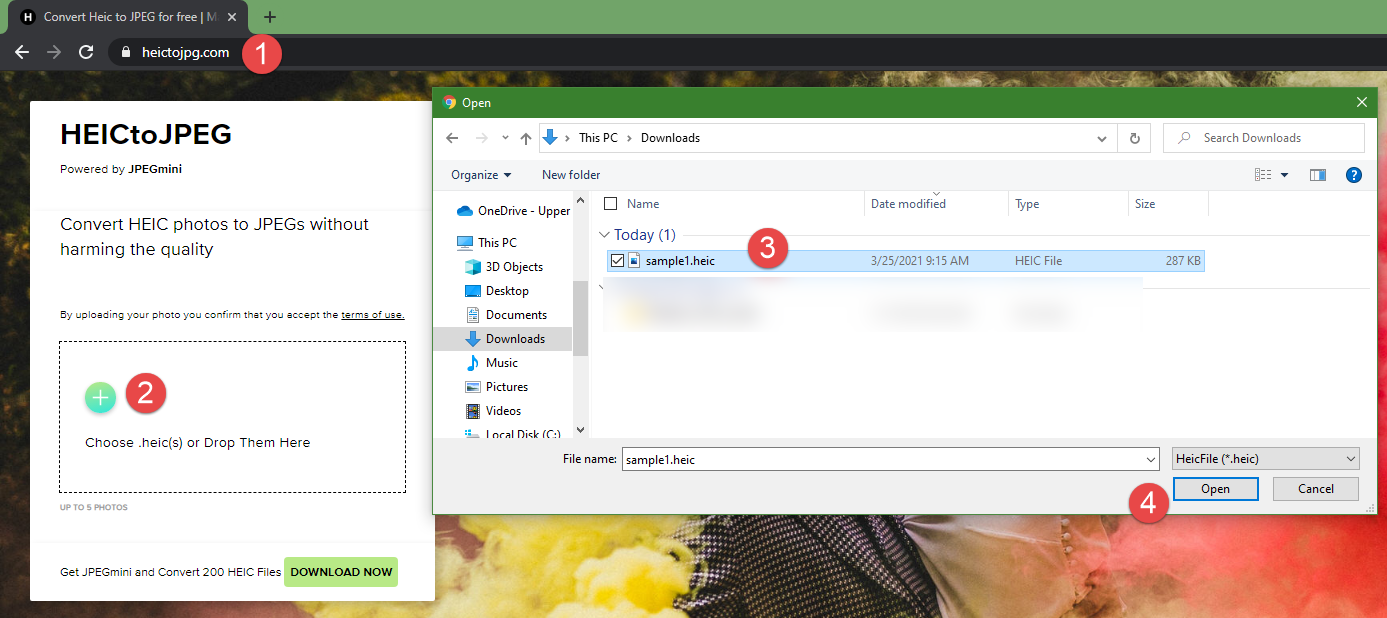The image size is (1387, 618).
Task: Click Downloads in the breadcrumb path
Action: point(670,138)
